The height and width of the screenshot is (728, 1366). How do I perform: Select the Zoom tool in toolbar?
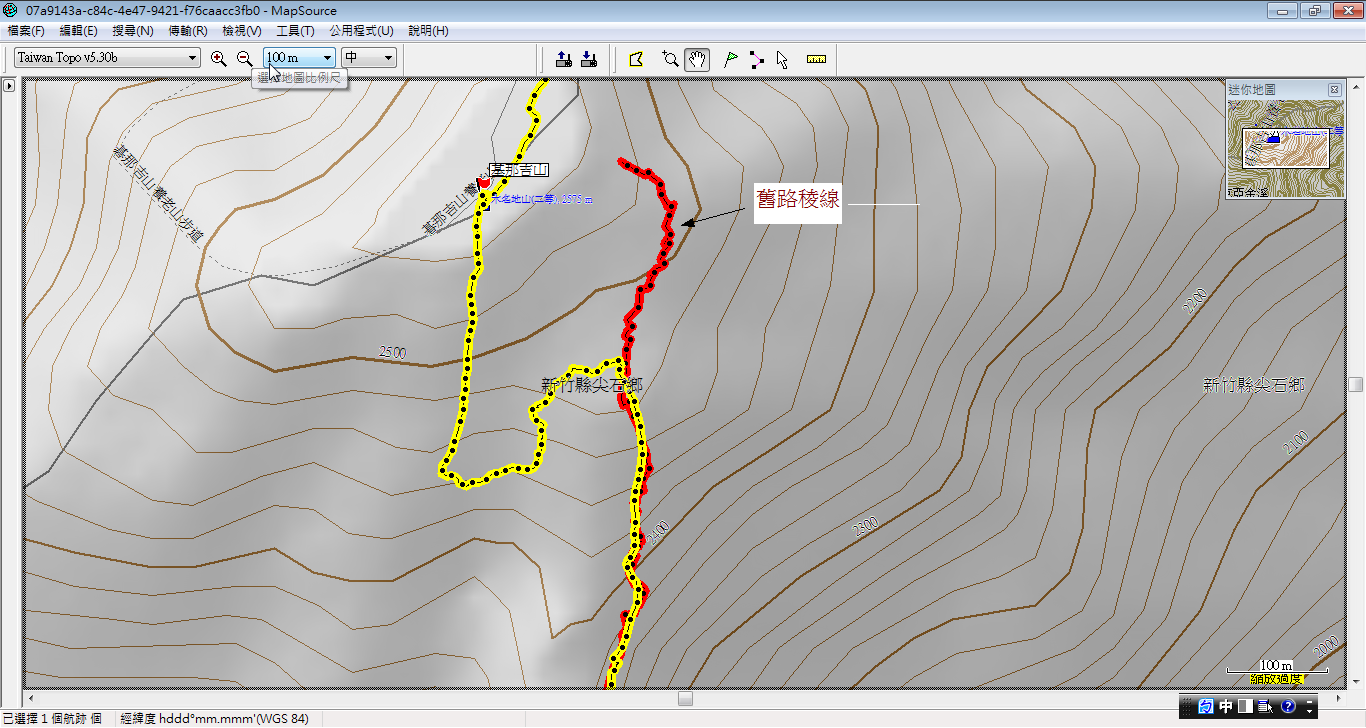pyautogui.click(x=670, y=59)
